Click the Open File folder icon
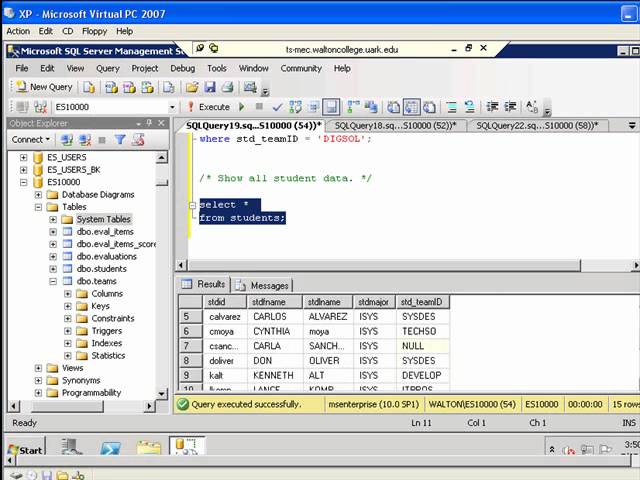Screen dimensions: 640x480 point(192,87)
